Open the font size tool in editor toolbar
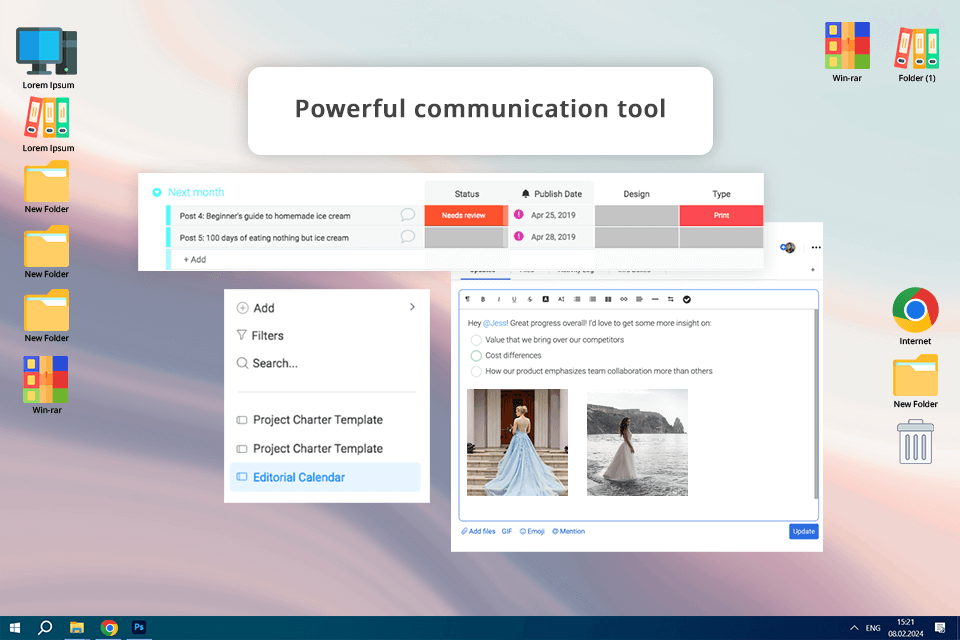 pyautogui.click(x=561, y=299)
